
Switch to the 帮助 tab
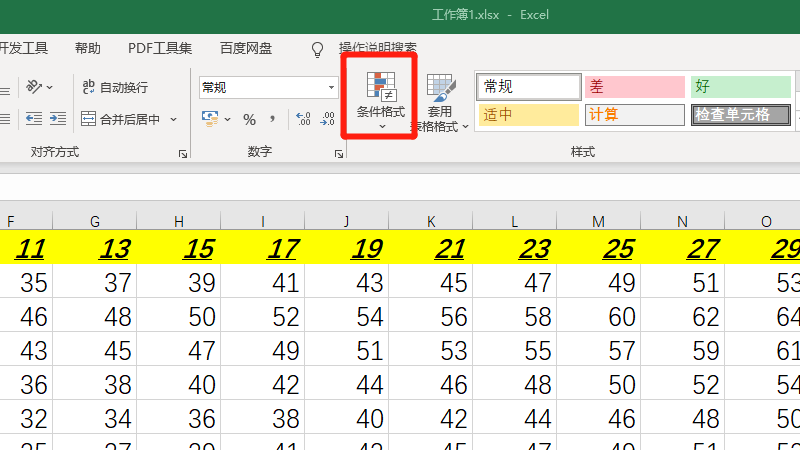tap(88, 48)
